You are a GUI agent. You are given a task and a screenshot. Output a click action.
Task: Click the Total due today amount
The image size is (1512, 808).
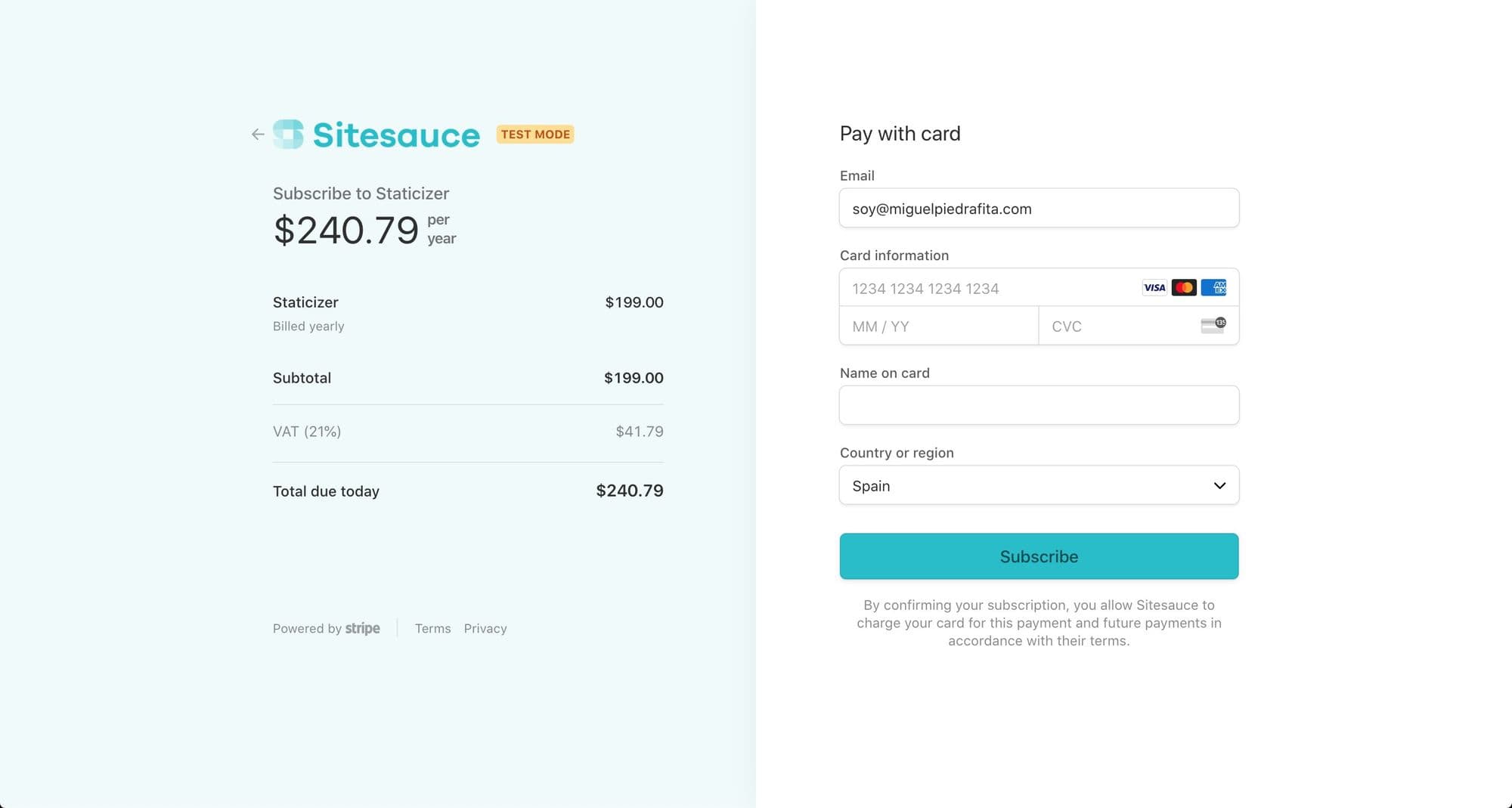pyautogui.click(x=629, y=491)
